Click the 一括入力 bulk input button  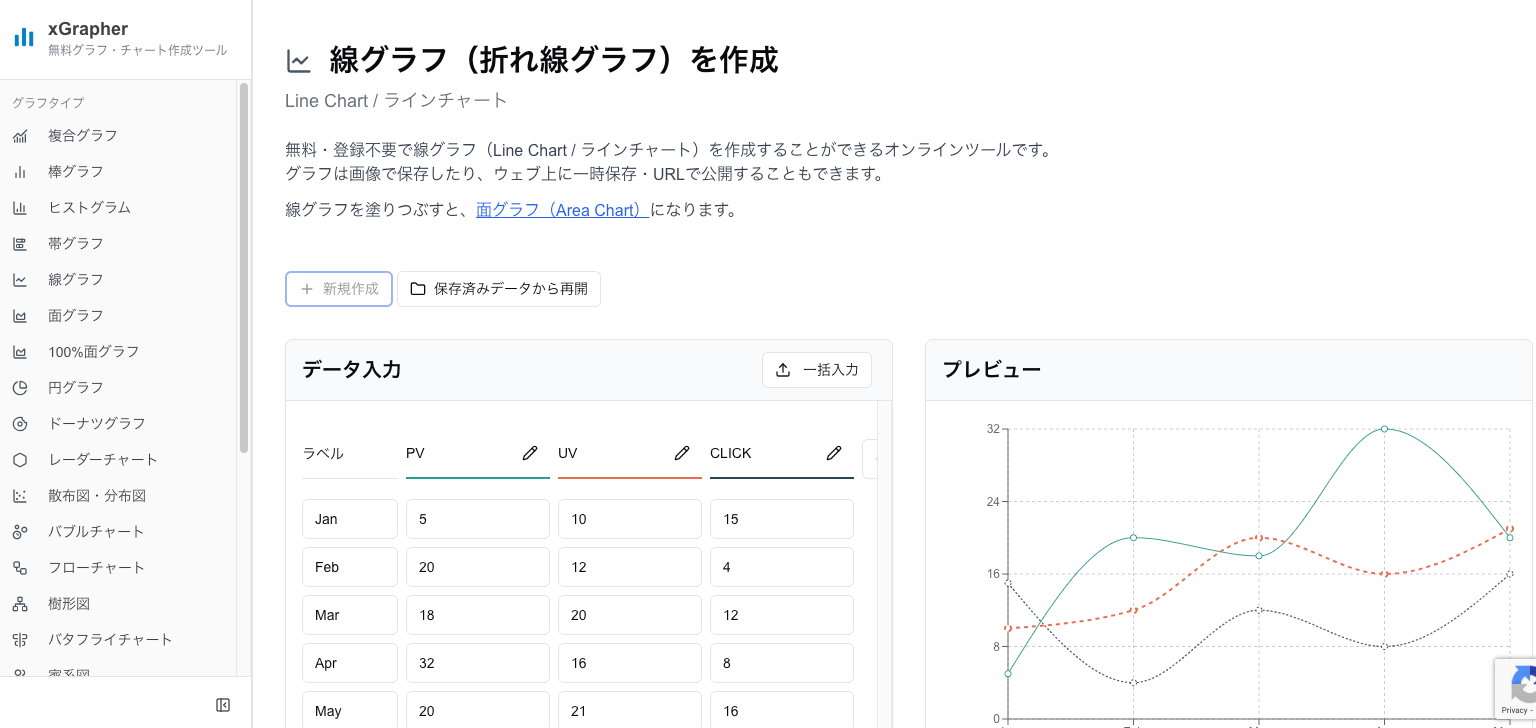[x=817, y=370]
